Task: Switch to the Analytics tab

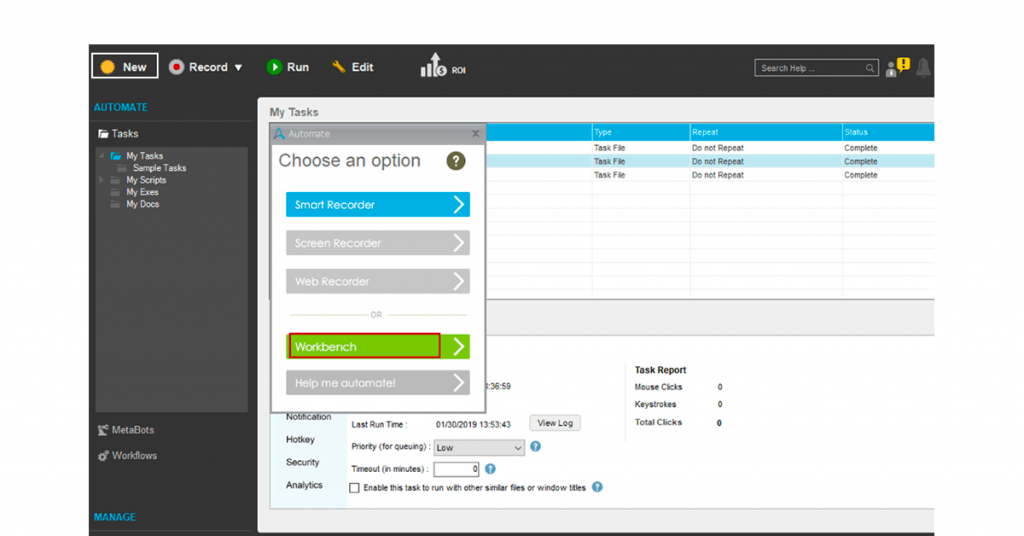Action: click(304, 485)
